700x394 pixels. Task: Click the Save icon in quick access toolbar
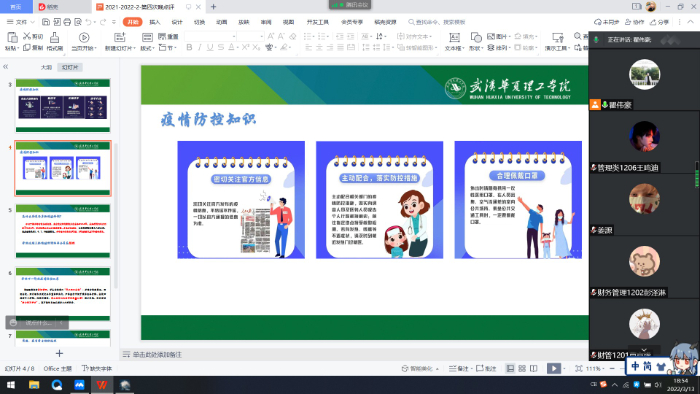click(x=46, y=22)
